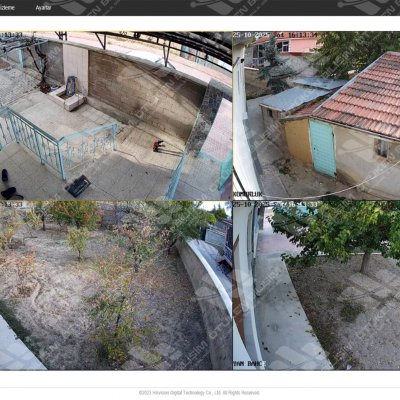Select the dry garden camera feed with small trees
This screenshot has width=400, height=400.
116,285
